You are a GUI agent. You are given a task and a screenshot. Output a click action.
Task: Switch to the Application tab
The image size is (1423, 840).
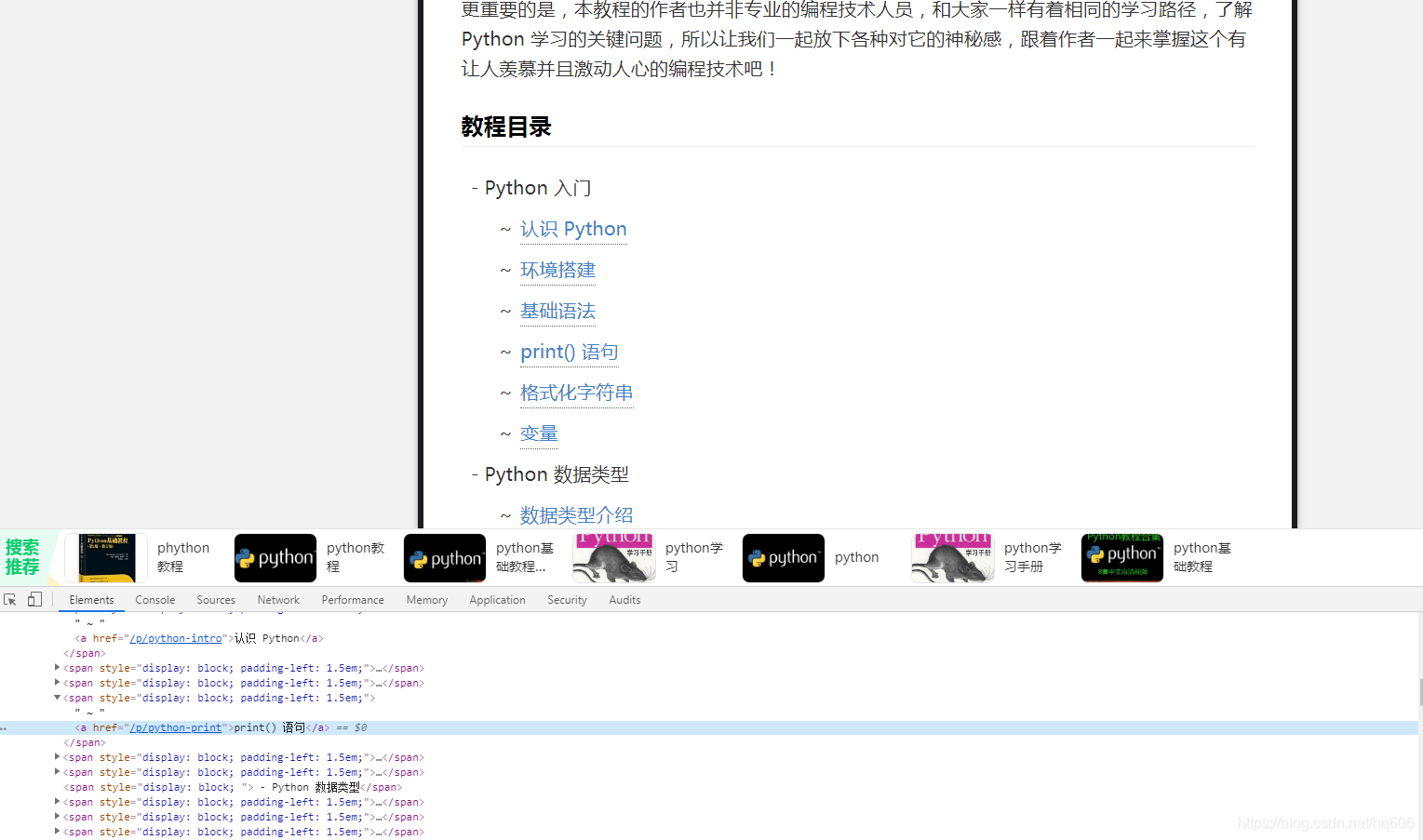[x=498, y=600]
